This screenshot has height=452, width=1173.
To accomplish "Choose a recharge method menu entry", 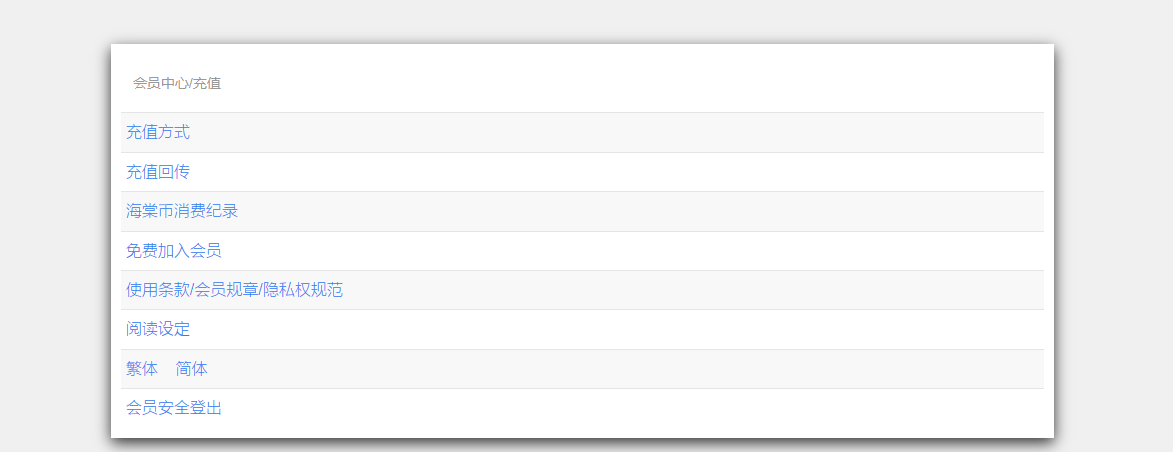I will click(158, 132).
